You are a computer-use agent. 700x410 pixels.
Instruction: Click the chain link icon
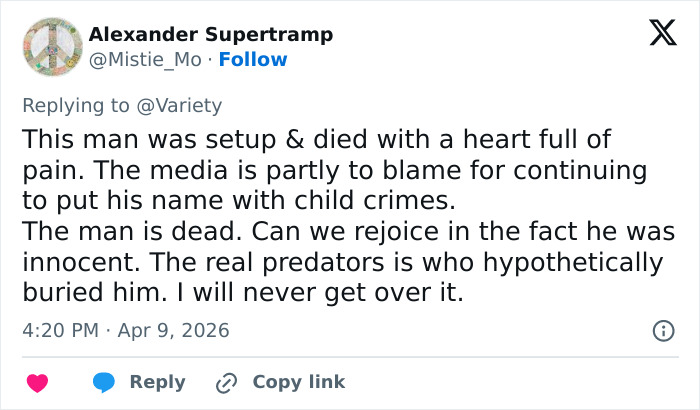227,383
